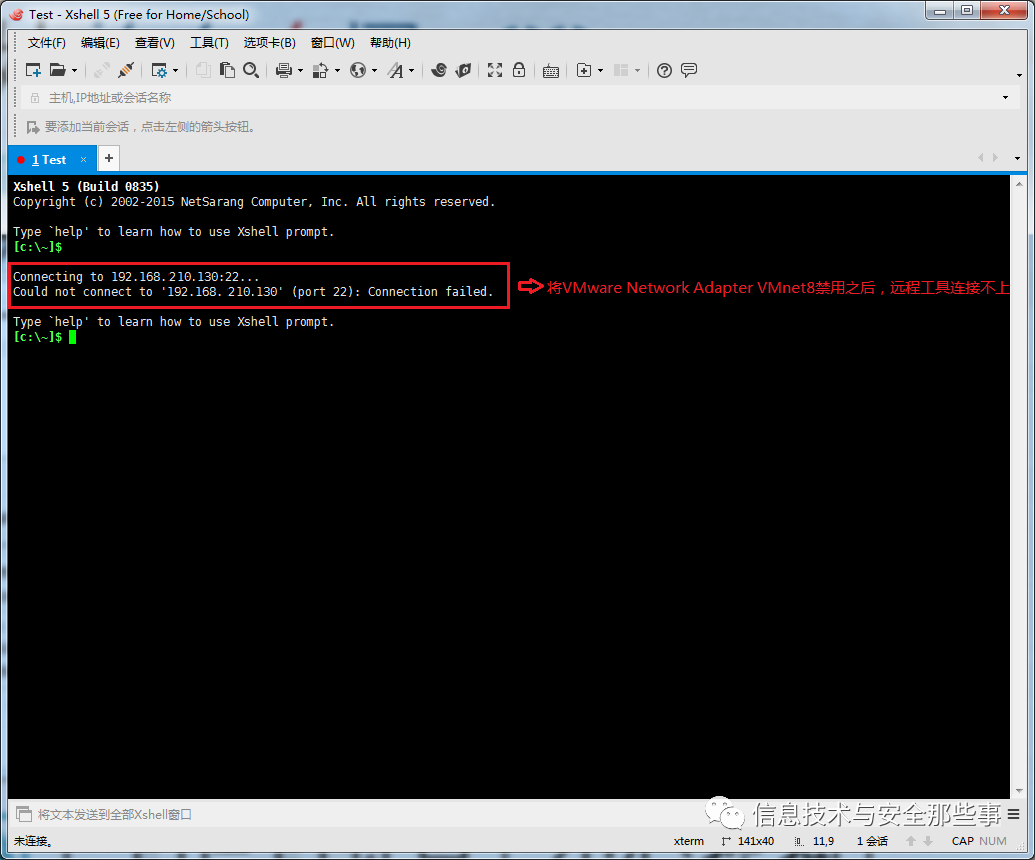Click the Copy icon in toolbar
Image resolution: width=1035 pixels, height=860 pixels.
tap(203, 70)
